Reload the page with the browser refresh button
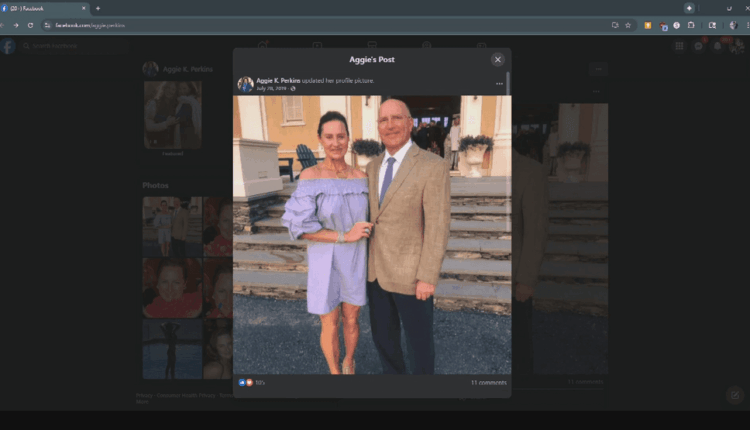Screen dimensions: 750x430 click(30, 25)
